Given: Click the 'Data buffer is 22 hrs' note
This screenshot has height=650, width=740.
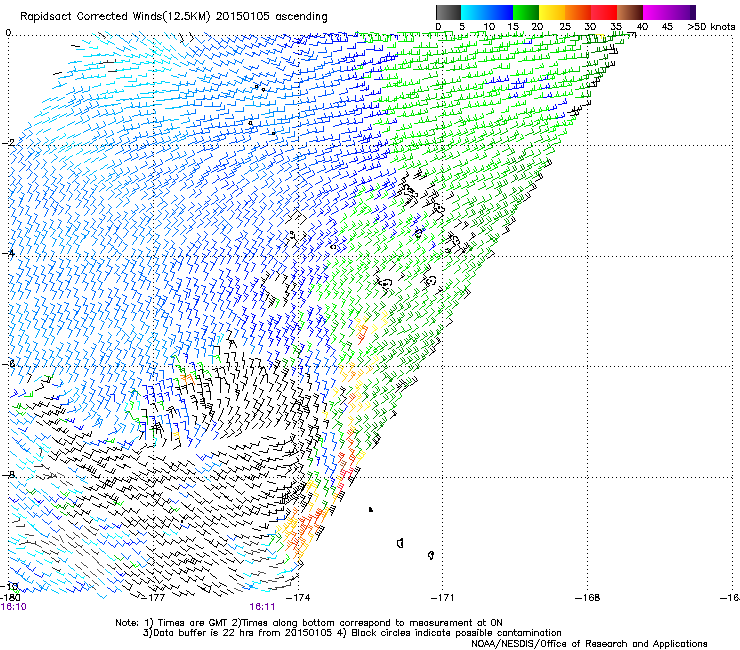Looking at the screenshot, I should (x=203, y=633).
